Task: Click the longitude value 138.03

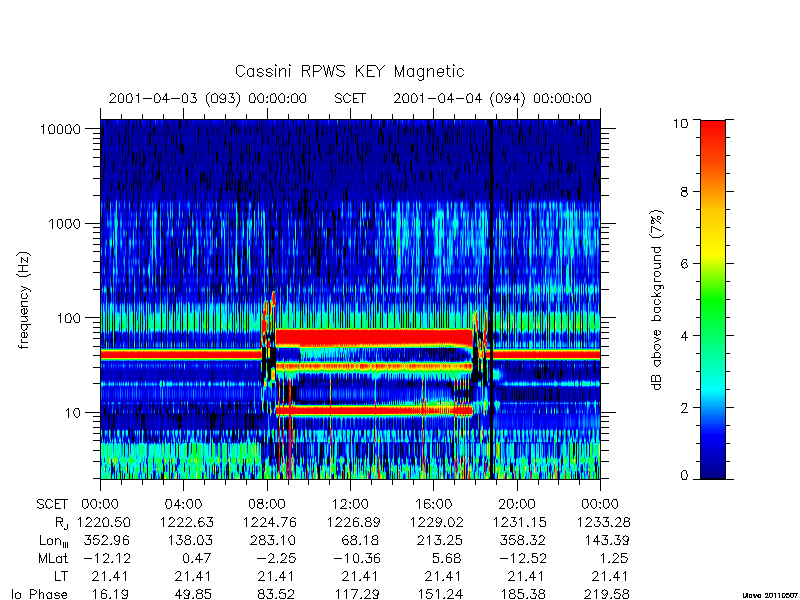Action: pos(190,540)
